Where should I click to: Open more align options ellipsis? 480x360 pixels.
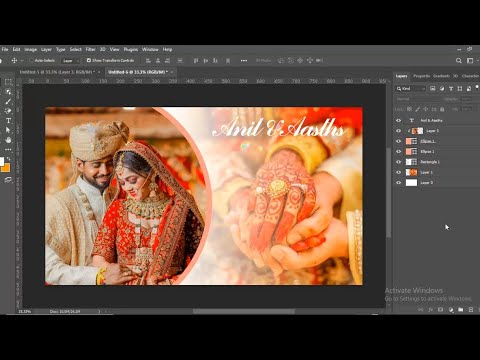(x=244, y=60)
